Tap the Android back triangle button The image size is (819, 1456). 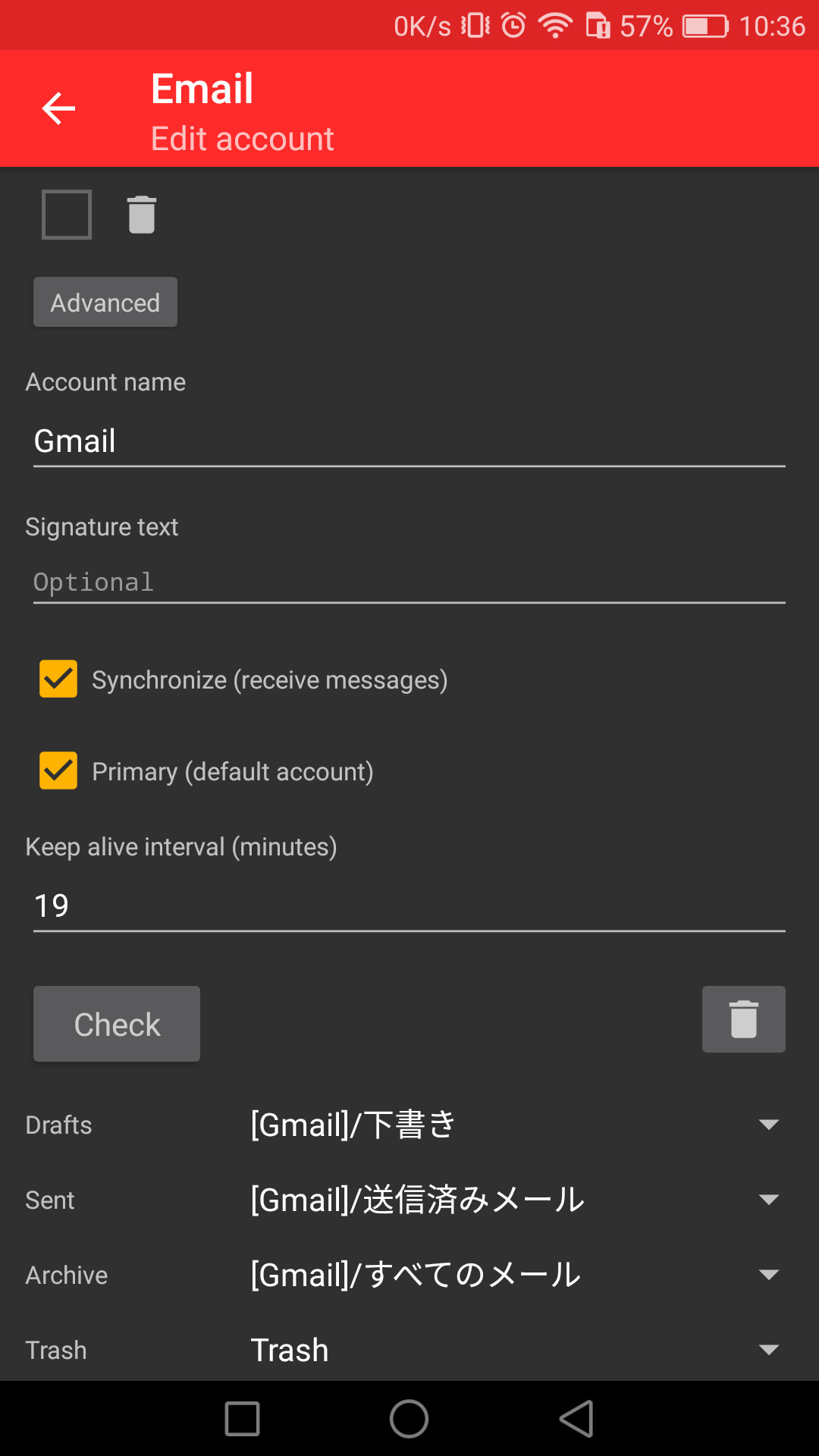(x=576, y=1418)
